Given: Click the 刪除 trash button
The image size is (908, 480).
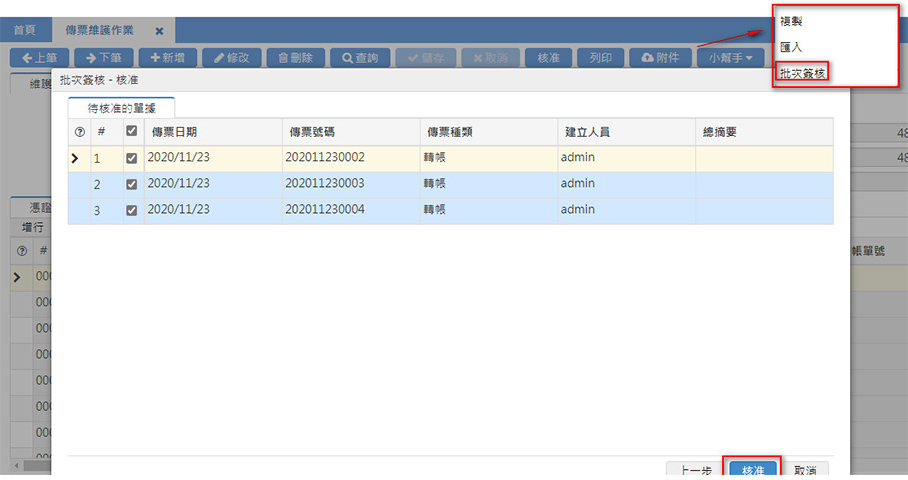Looking at the screenshot, I should click(x=296, y=58).
